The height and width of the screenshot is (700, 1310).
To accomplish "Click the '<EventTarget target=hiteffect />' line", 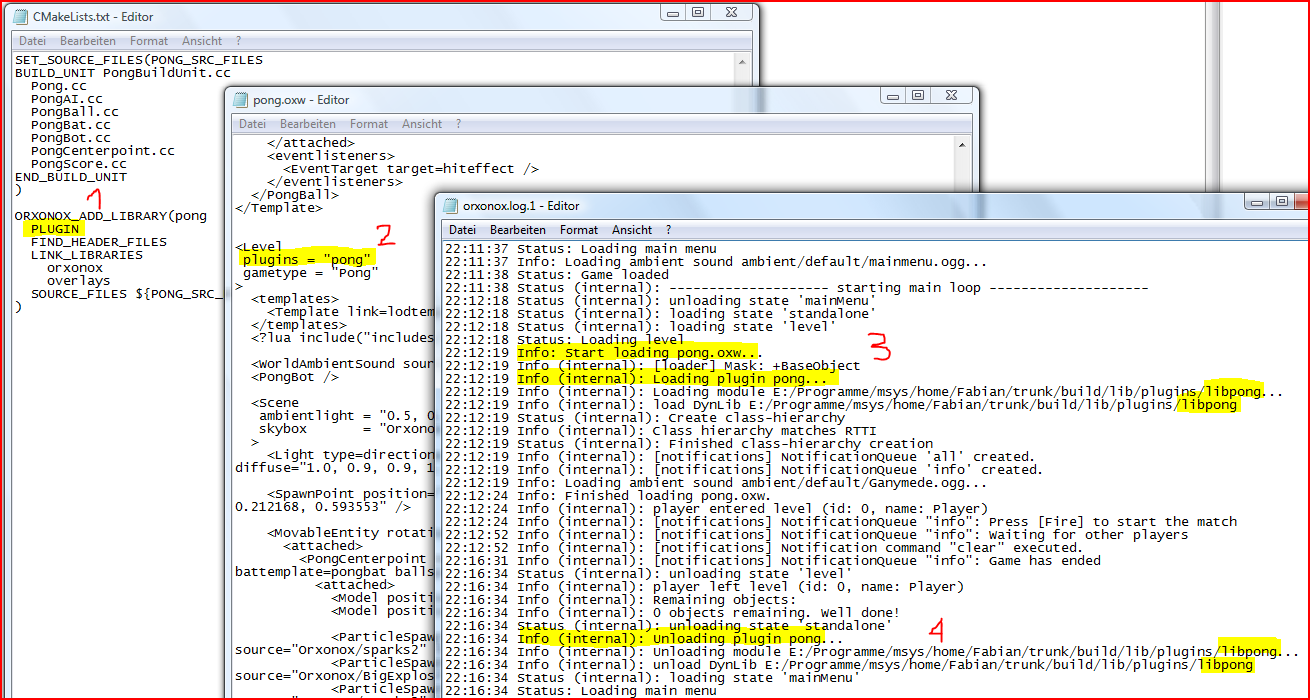I will pos(411,169).
